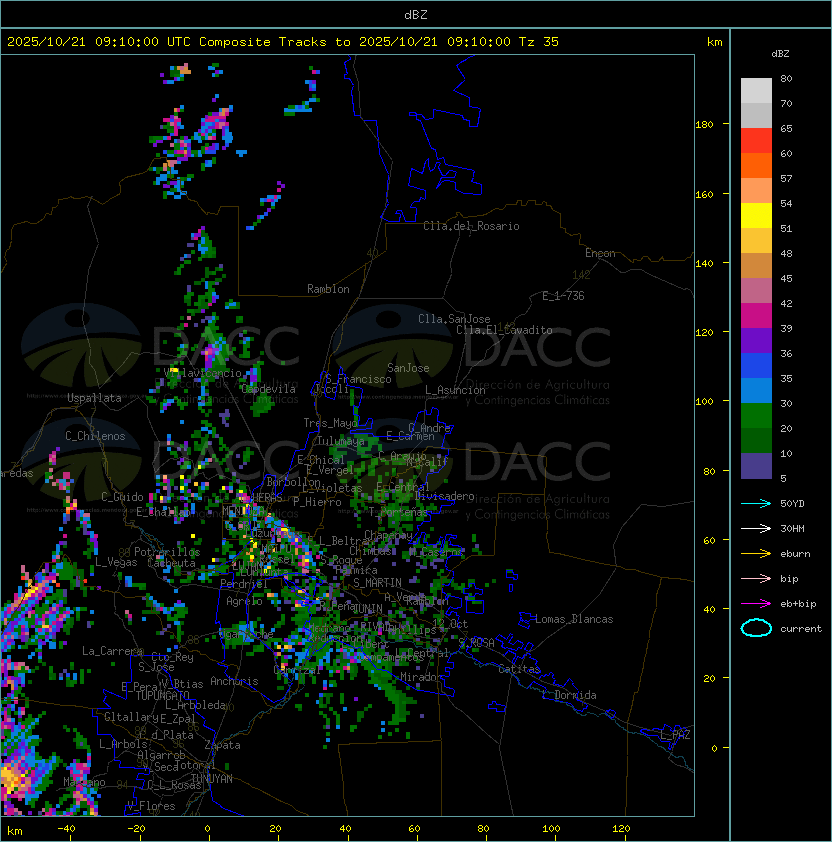Click the Catitas map label
832x842 pixels.
519,669
